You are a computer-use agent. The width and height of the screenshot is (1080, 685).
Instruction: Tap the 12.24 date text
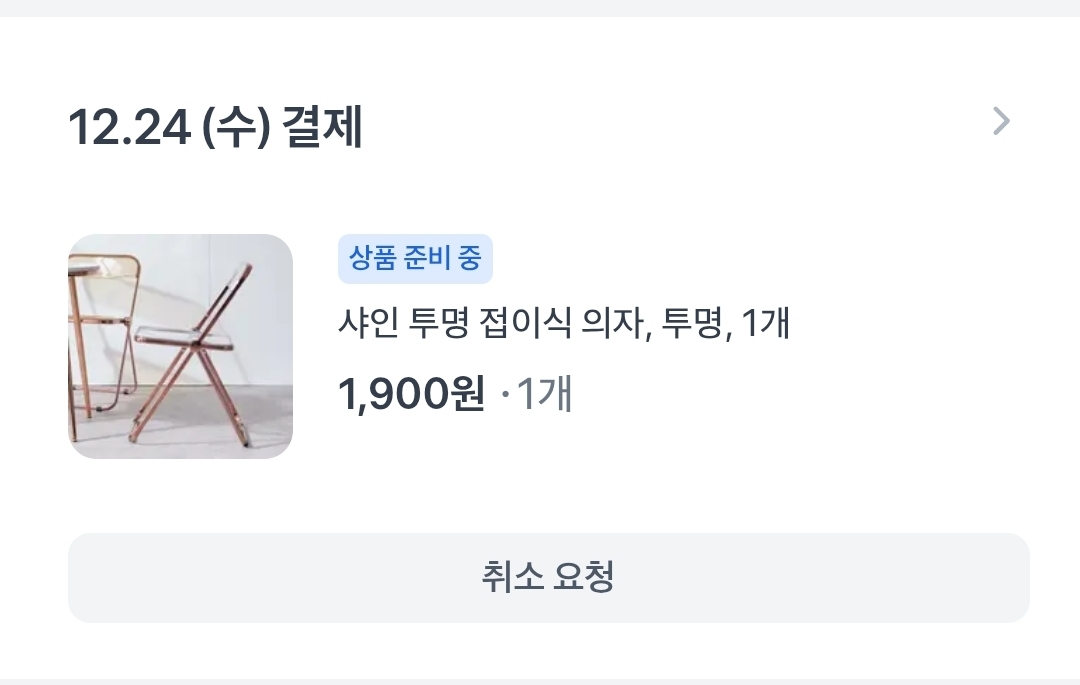pos(129,129)
